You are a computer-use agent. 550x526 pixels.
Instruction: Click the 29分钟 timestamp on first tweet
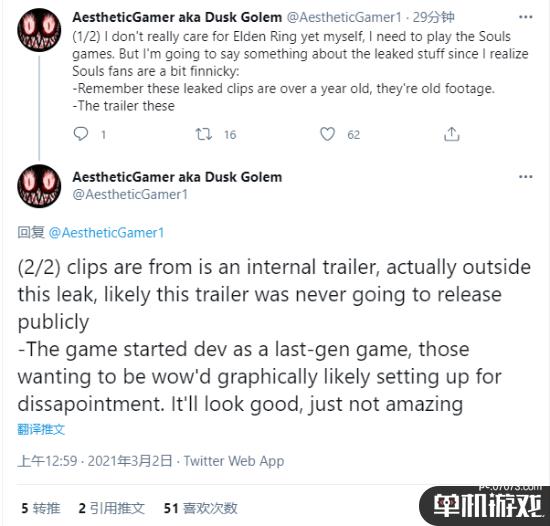tap(434, 17)
